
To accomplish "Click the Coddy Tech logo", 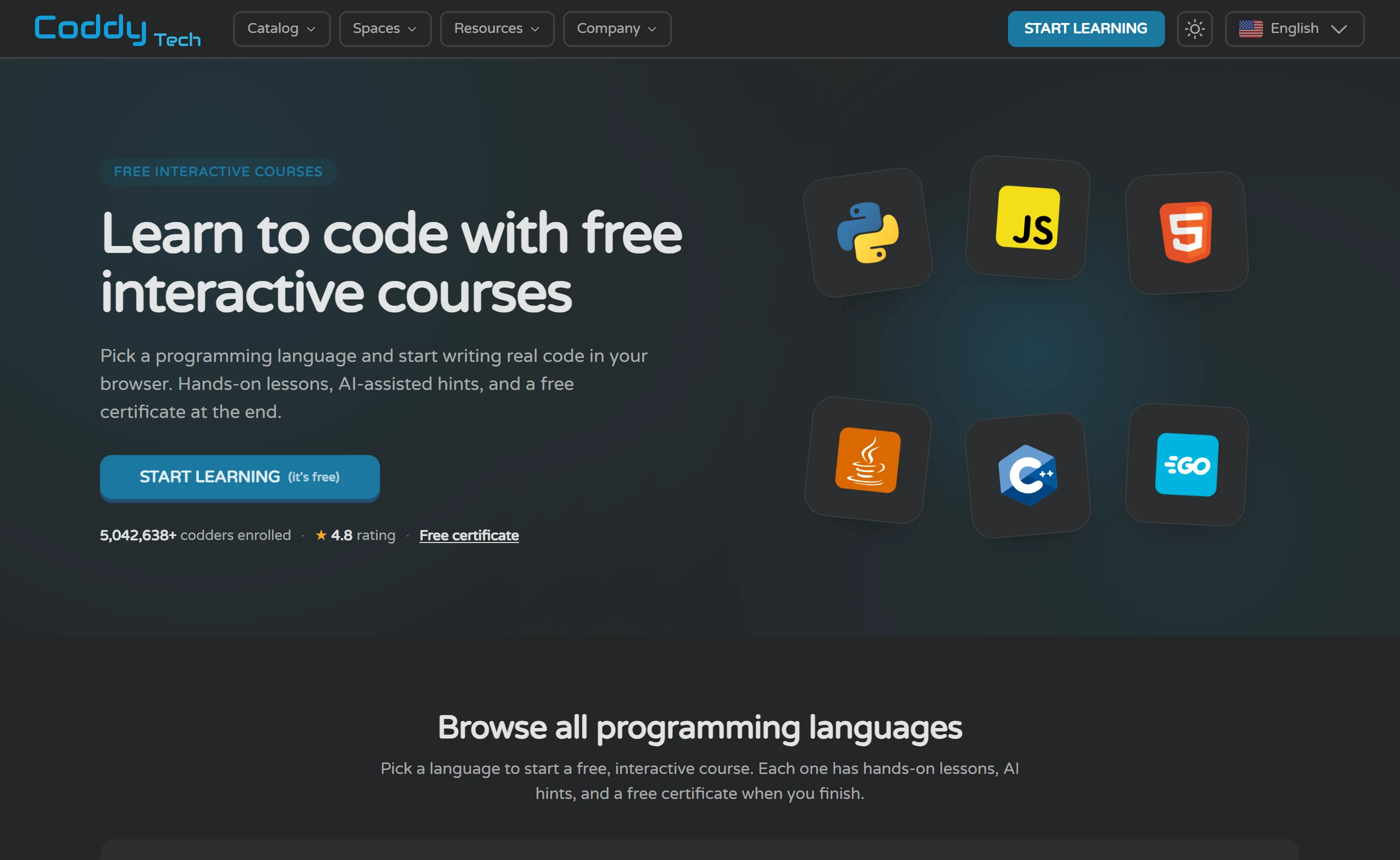I will [117, 29].
